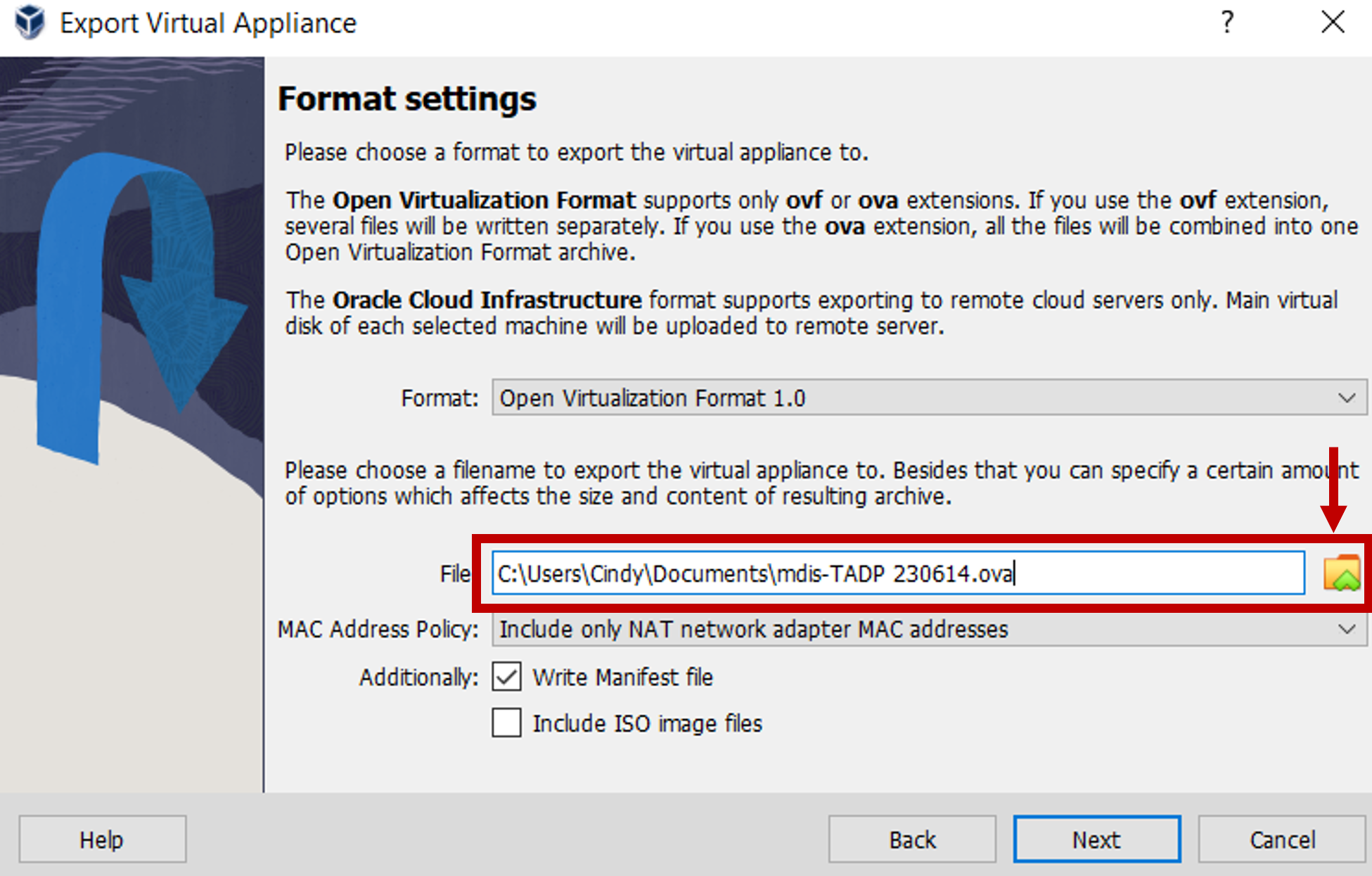Screen dimensions: 1372x876
Task: Toggle the Write Manifest file checkbox
Action: pos(506,677)
